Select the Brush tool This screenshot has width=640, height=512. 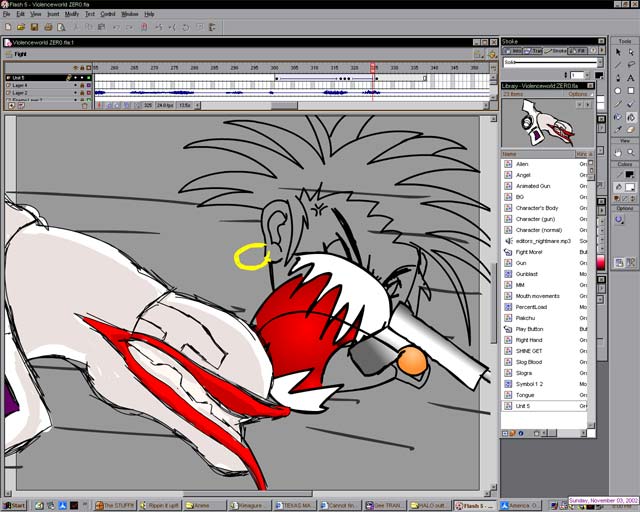[631, 104]
